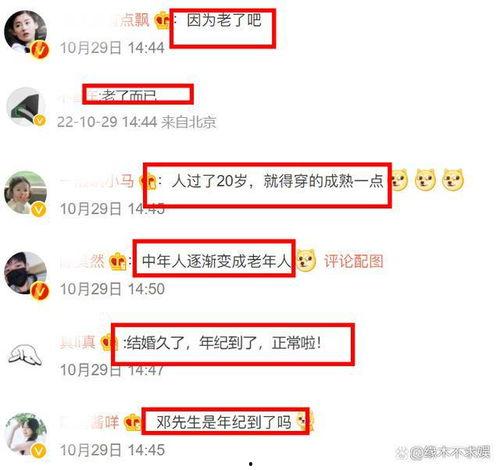Click the last doge emoji after 成熟一点
Viewport: 500px width, 470px height.
point(452,180)
